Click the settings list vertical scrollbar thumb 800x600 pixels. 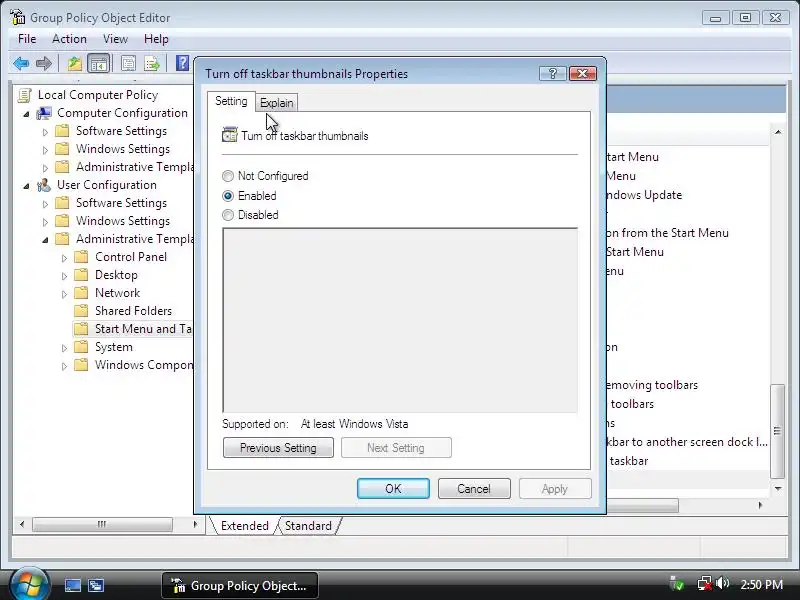pos(778,431)
